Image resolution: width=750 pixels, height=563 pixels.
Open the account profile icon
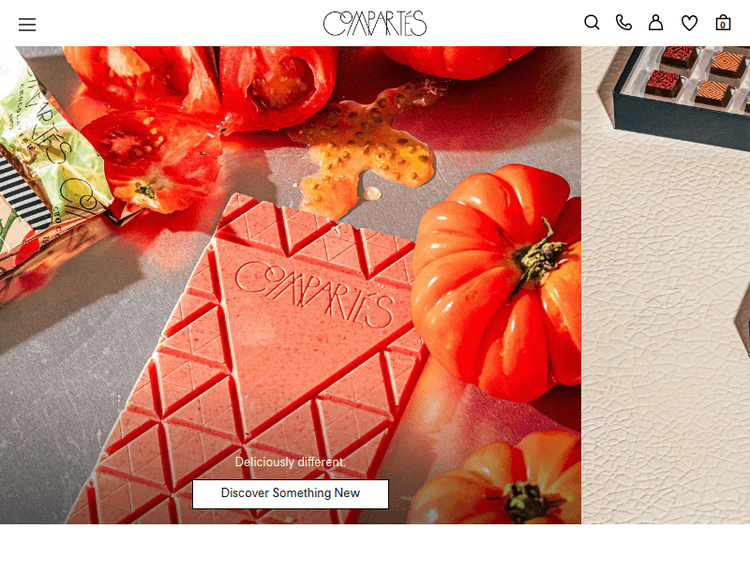pyautogui.click(x=656, y=22)
